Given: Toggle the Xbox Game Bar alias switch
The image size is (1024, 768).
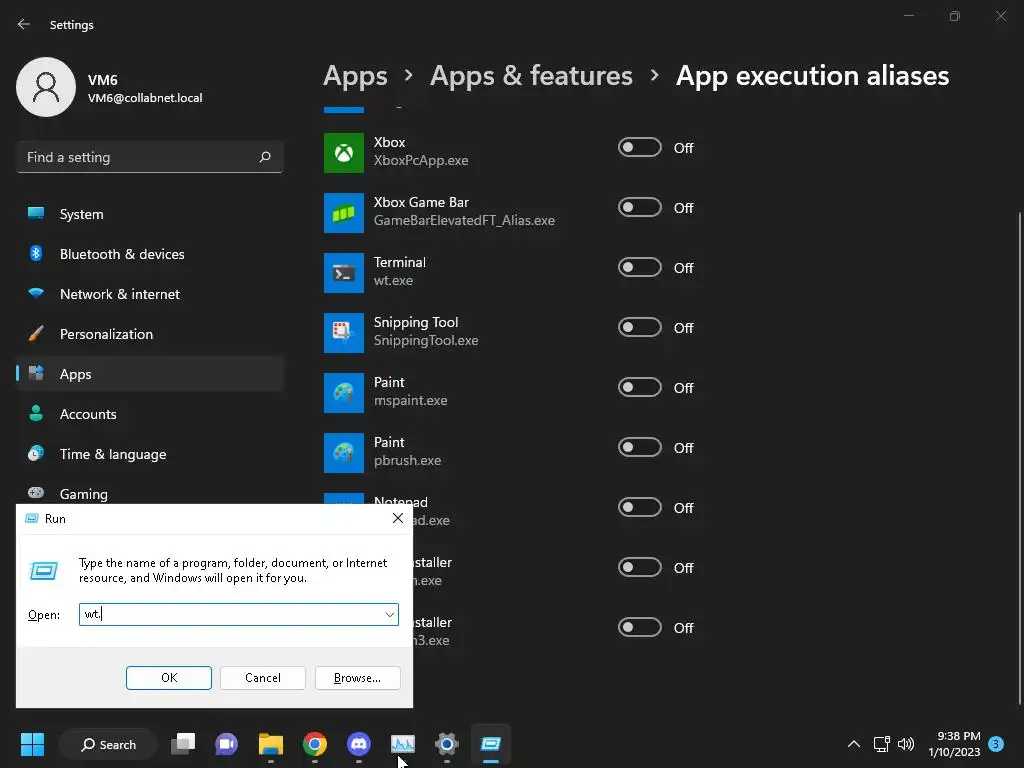Looking at the screenshot, I should 639,208.
